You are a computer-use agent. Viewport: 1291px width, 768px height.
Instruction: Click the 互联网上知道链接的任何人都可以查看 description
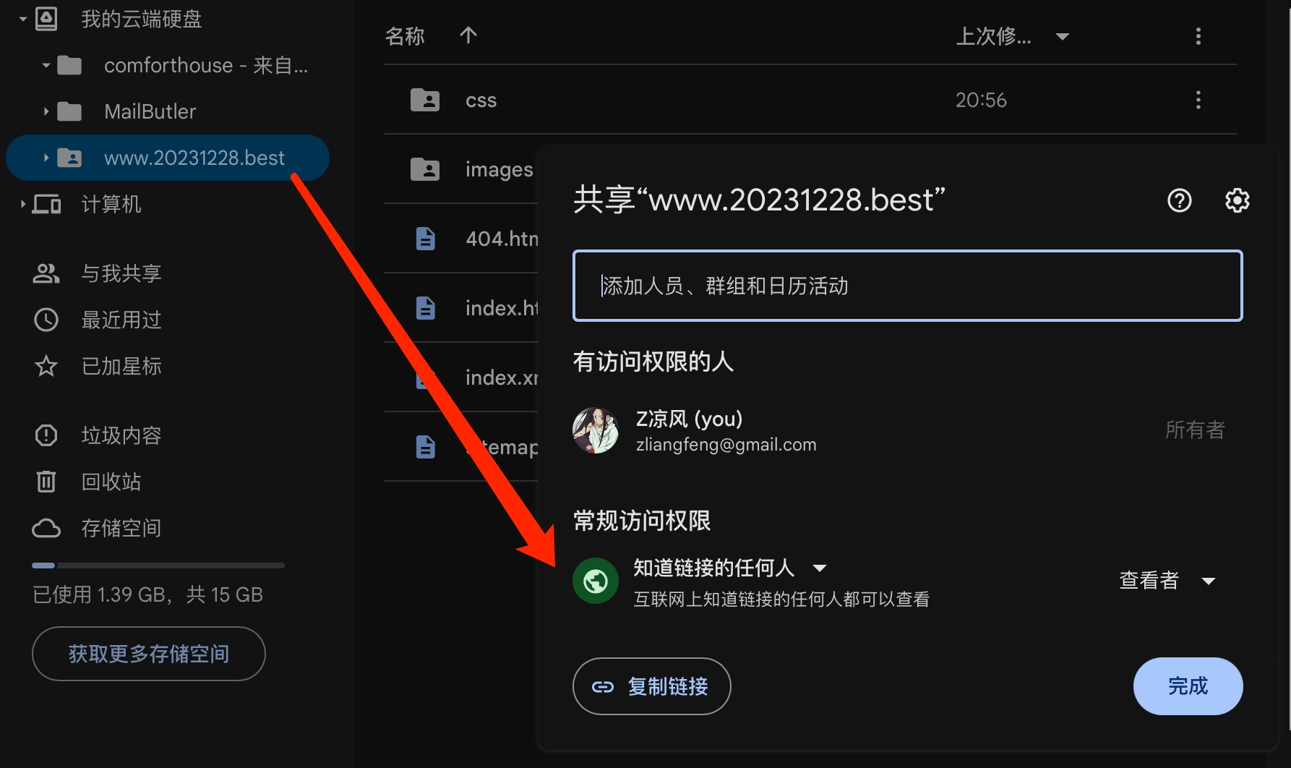pyautogui.click(x=782, y=599)
